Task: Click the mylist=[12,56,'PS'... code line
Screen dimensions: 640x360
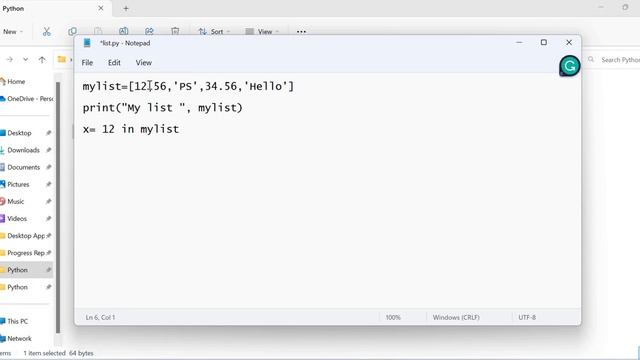Action: 188,87
